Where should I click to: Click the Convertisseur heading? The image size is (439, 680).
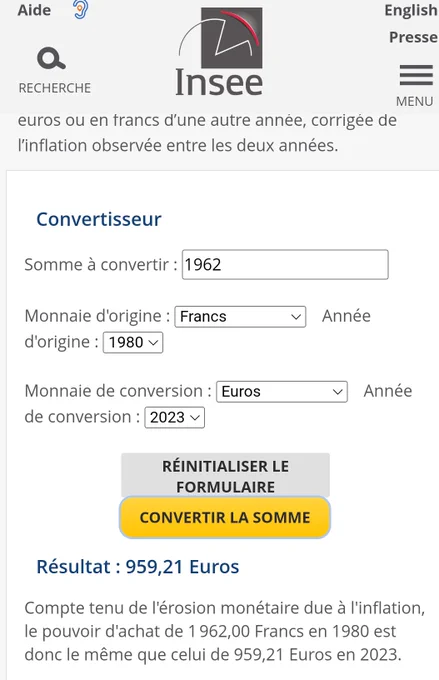point(99,219)
